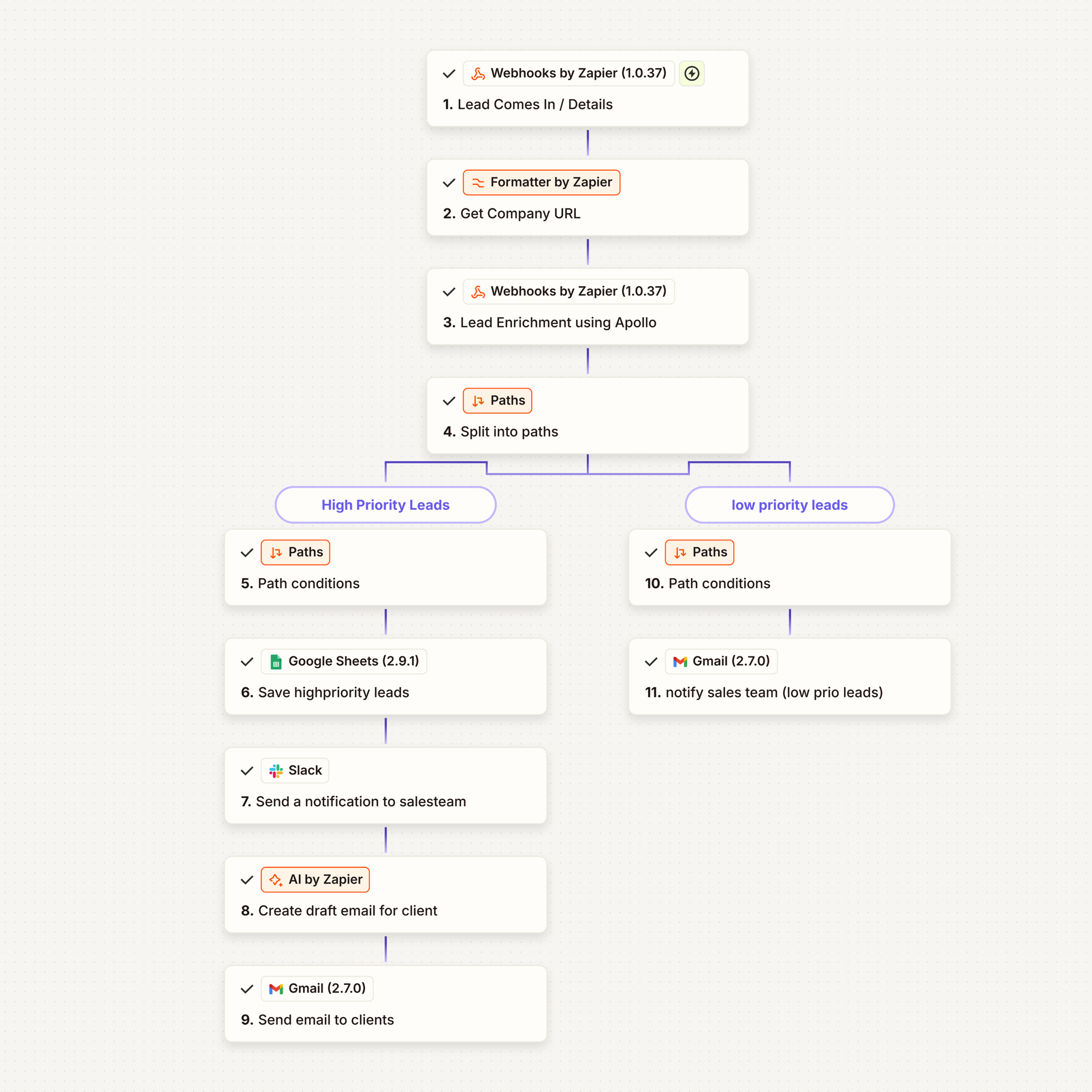Click the Google Sheets icon on step 6
Viewport: 1092px width, 1092px height.
tap(276, 661)
